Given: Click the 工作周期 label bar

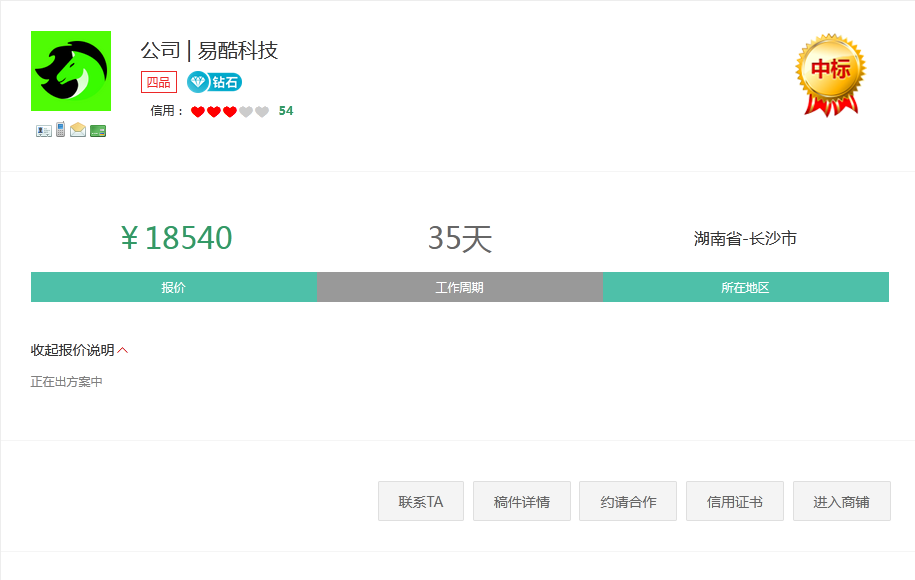Looking at the screenshot, I should (x=460, y=287).
